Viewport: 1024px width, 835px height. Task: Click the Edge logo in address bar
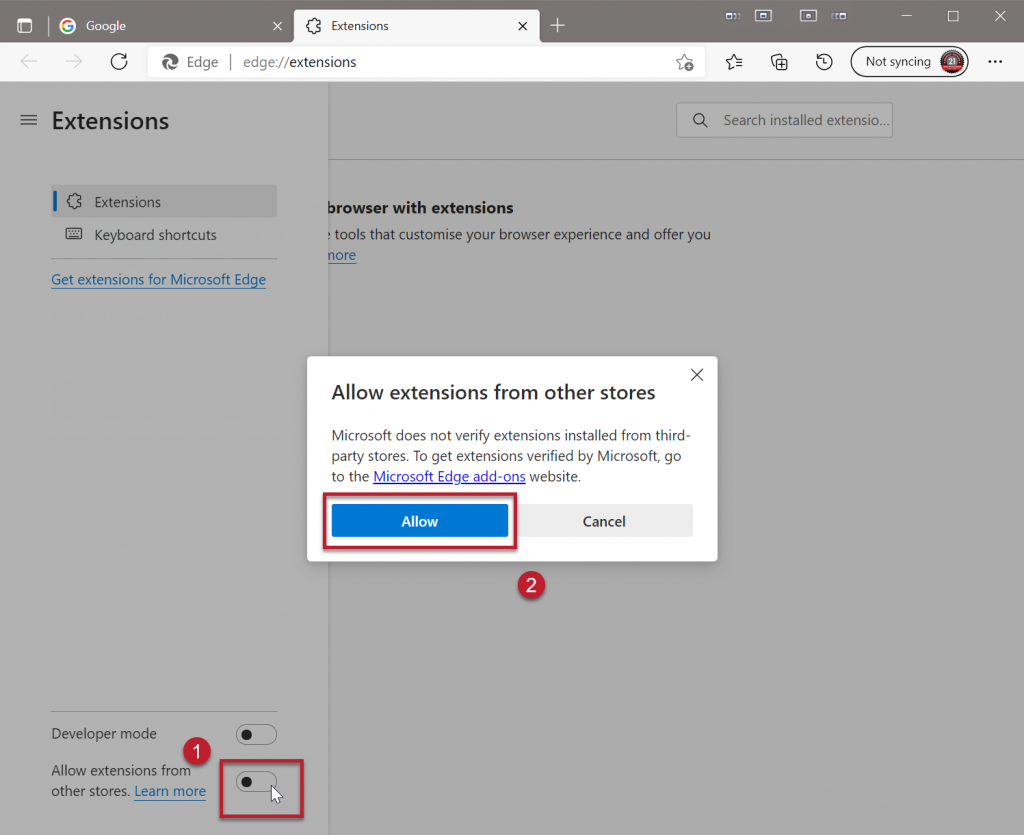coord(170,62)
